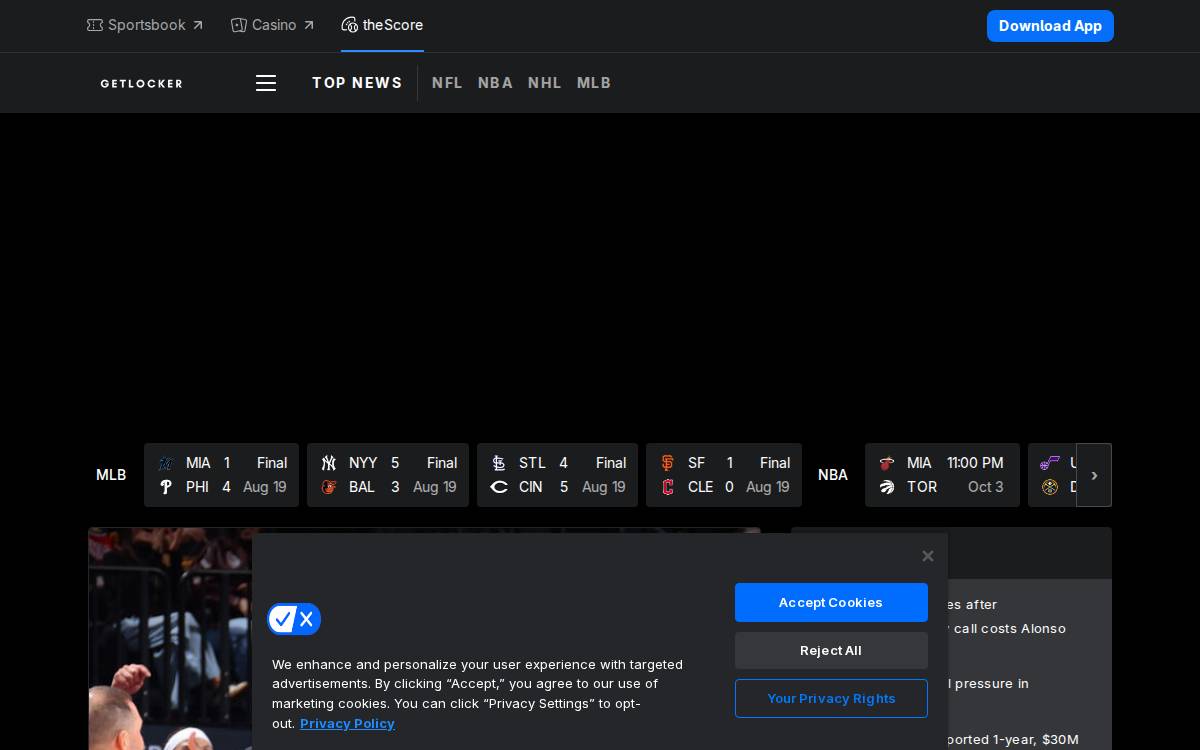Open the MLB section
This screenshot has width=1200, height=750.
(x=594, y=83)
